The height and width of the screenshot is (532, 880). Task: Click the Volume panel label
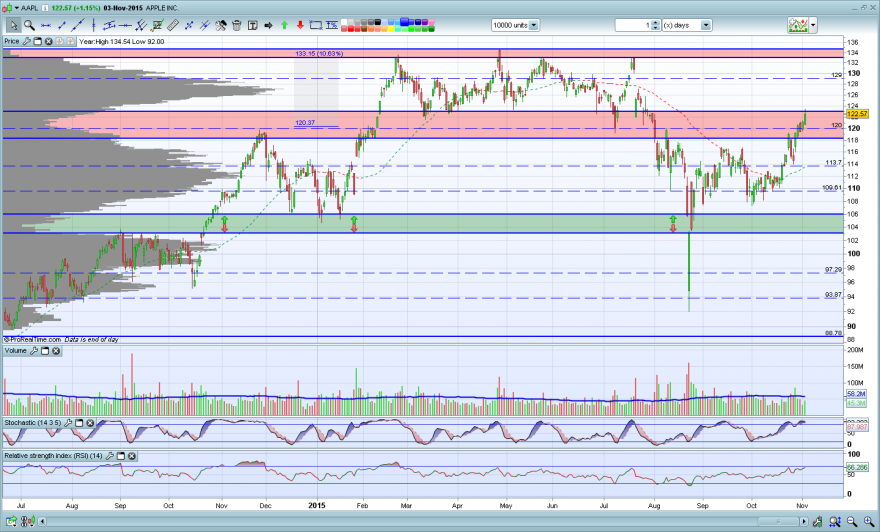15,351
